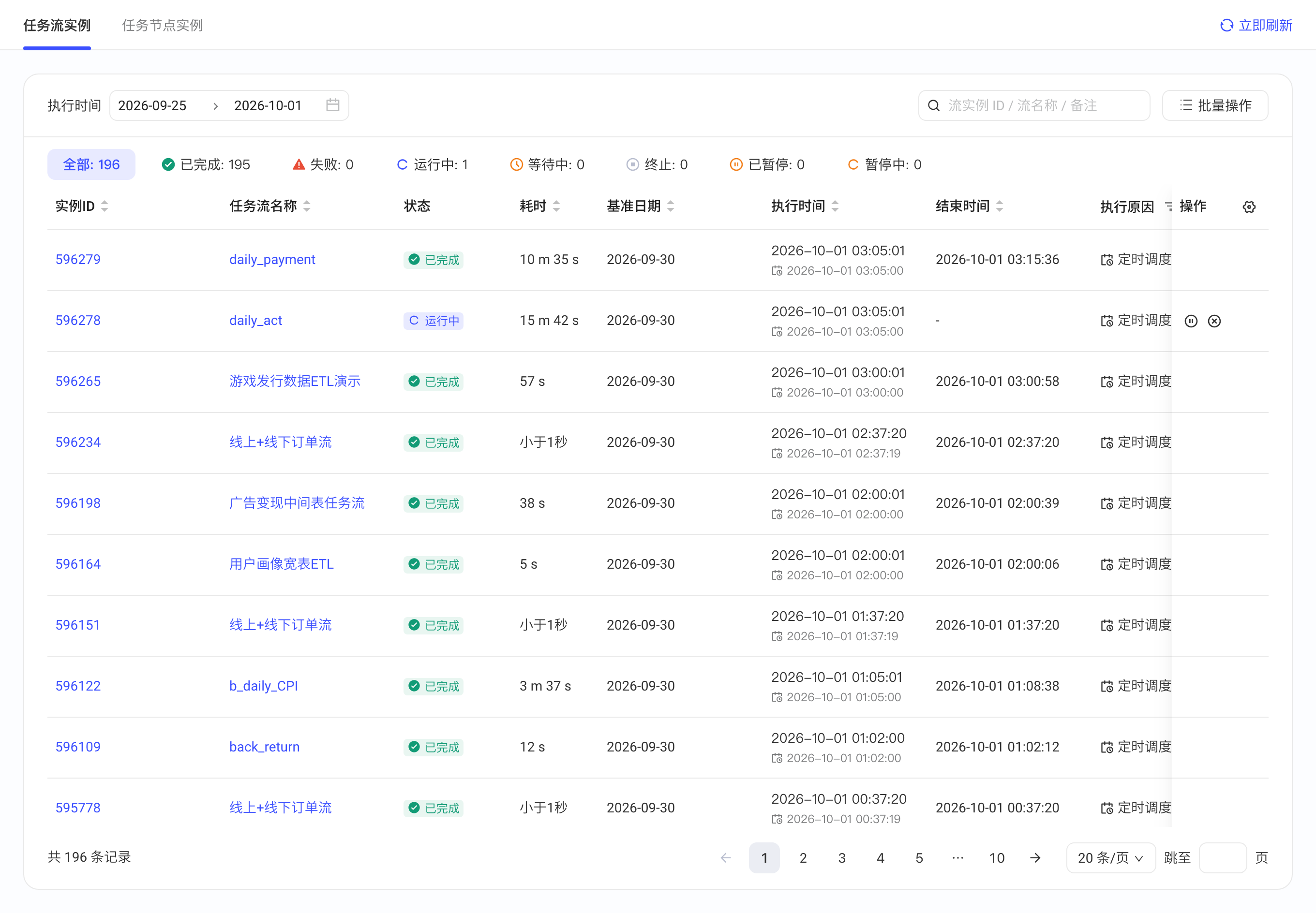Go to page 2
This screenshot has height=913, width=1316.
(803, 857)
